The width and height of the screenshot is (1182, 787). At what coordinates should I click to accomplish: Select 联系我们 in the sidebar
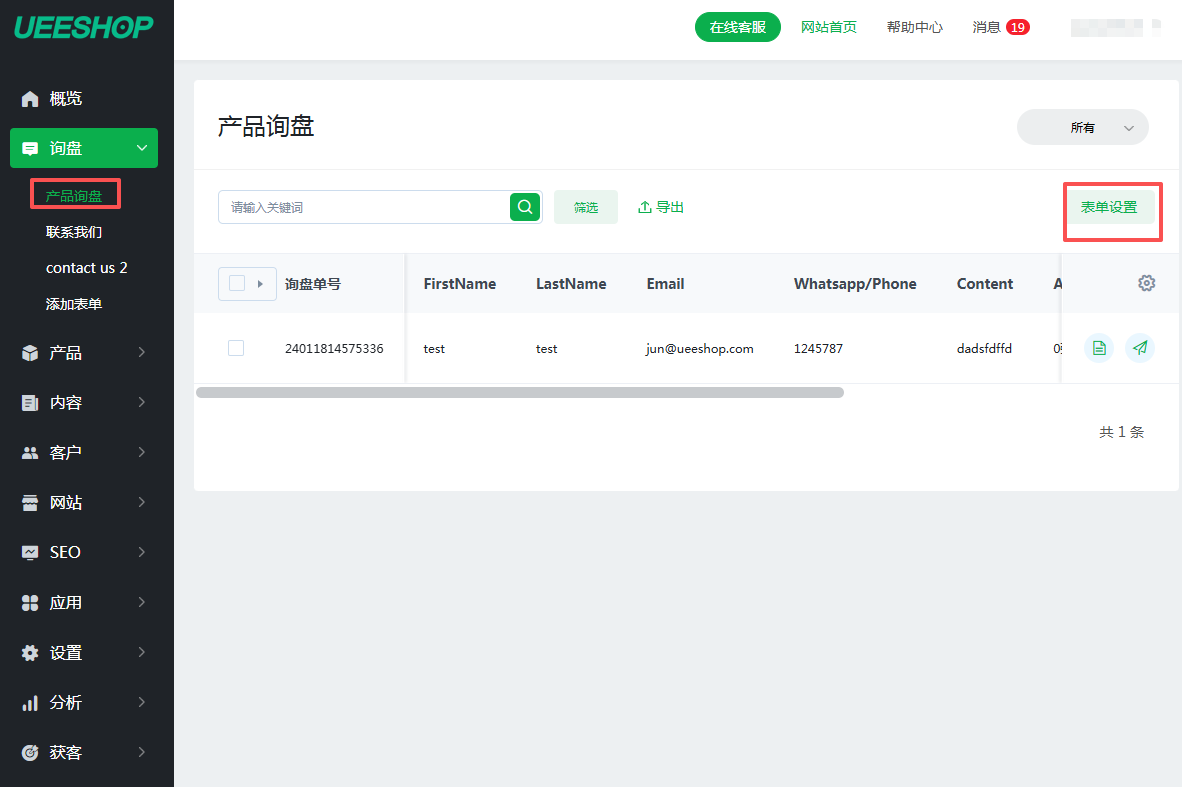click(74, 232)
